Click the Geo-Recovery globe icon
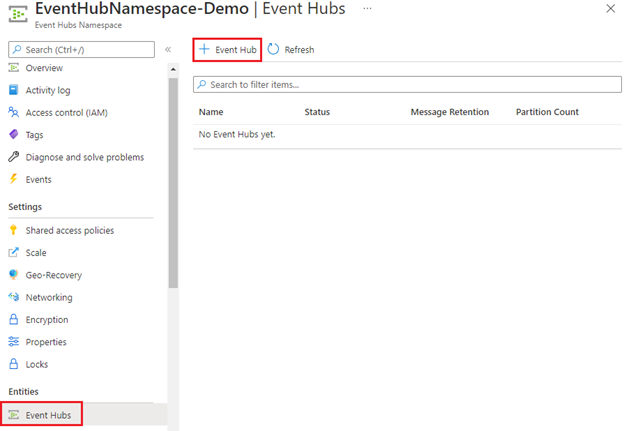Image resolution: width=624 pixels, height=431 pixels. click(14, 275)
